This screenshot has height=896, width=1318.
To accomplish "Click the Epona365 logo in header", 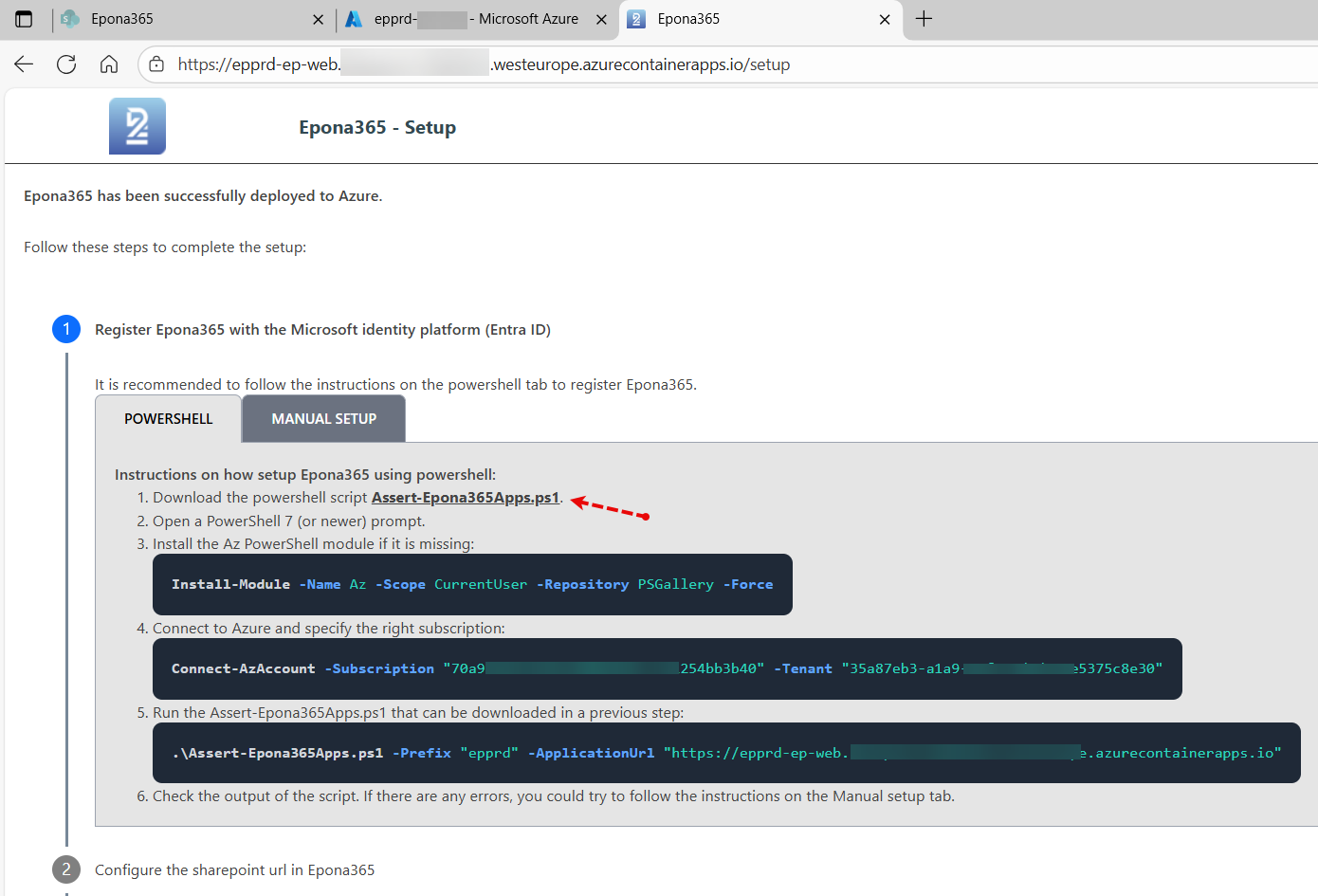I will [x=137, y=126].
